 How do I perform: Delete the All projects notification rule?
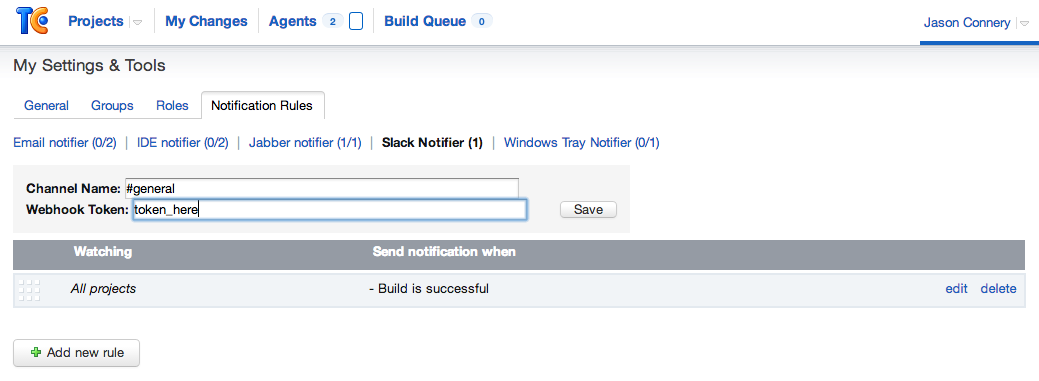pos(999,288)
